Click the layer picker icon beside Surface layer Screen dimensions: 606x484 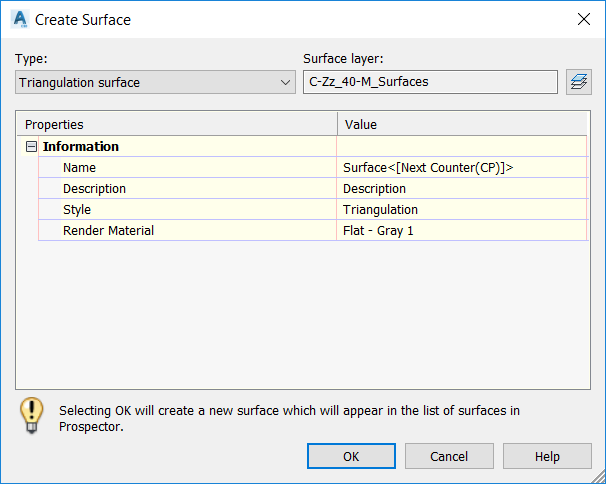point(578,82)
